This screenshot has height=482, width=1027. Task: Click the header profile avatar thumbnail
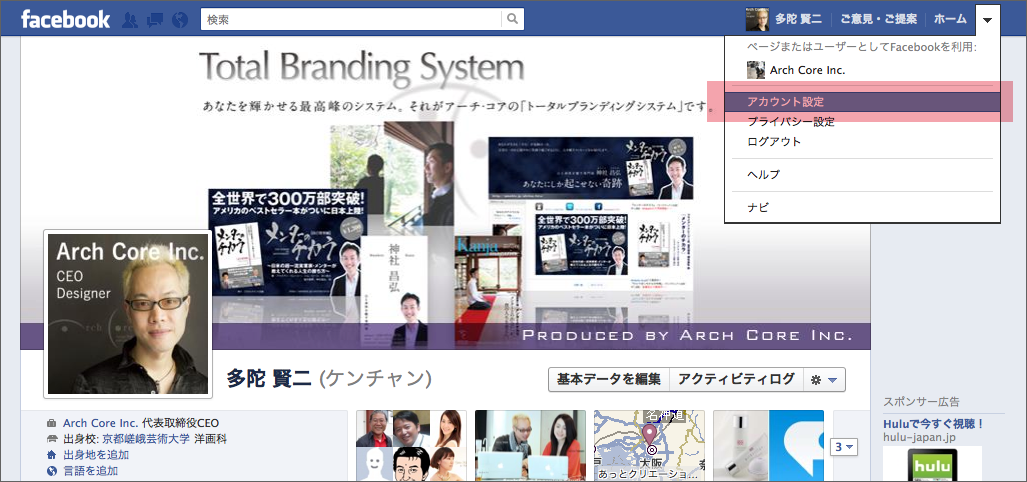pos(758,20)
